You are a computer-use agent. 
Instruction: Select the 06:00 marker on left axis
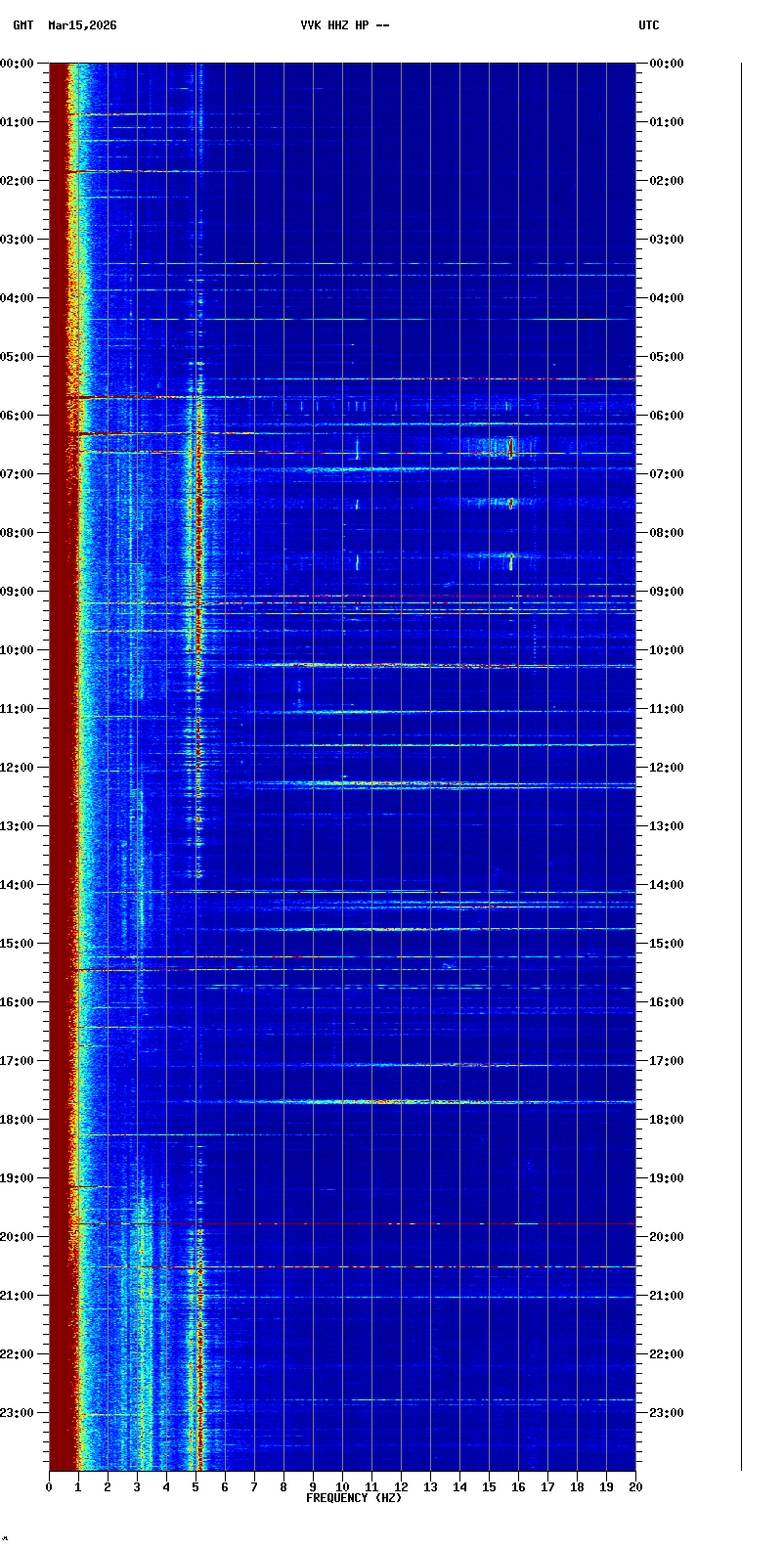[18, 416]
